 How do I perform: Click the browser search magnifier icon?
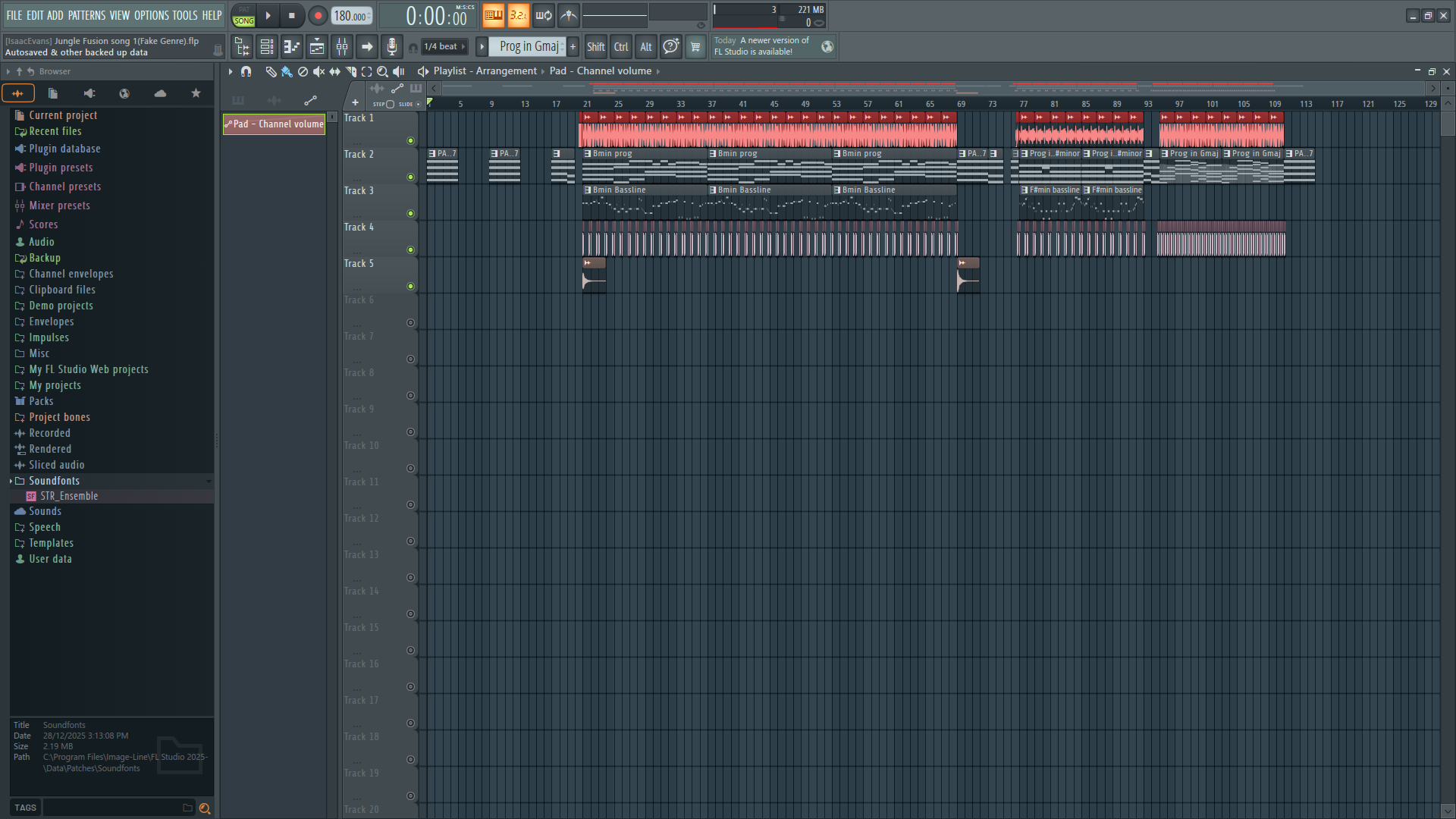[x=205, y=808]
